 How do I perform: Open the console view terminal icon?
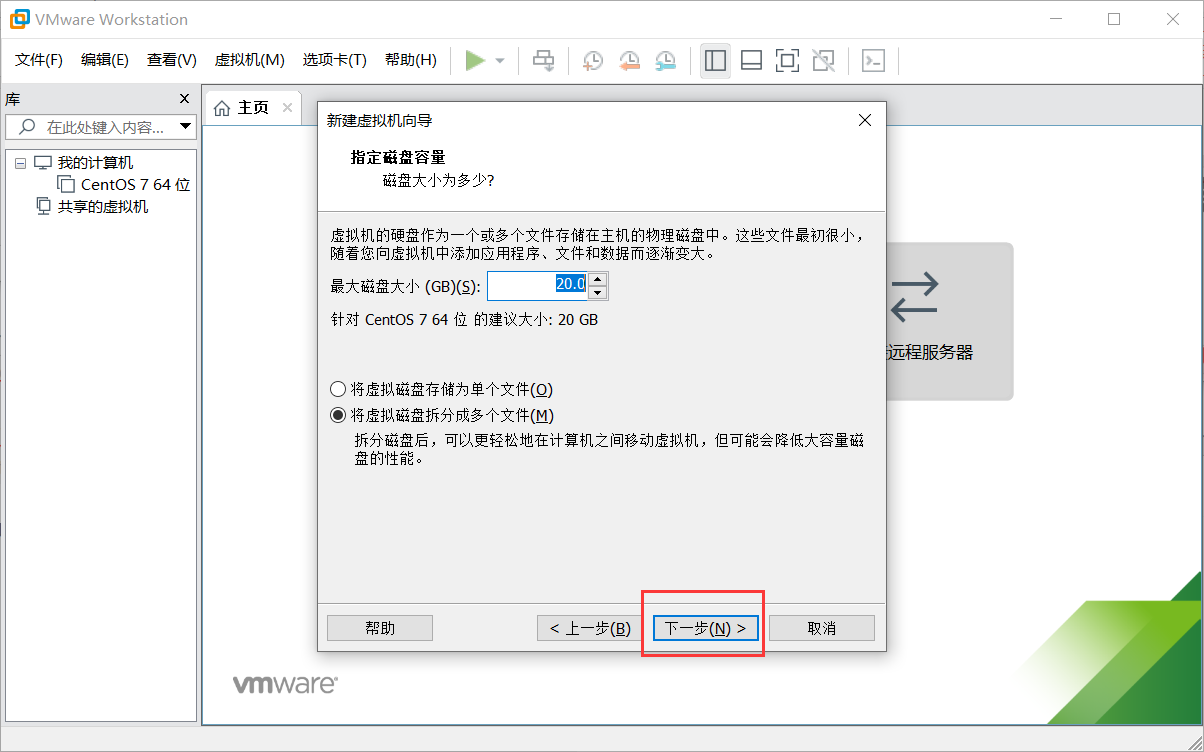873,61
